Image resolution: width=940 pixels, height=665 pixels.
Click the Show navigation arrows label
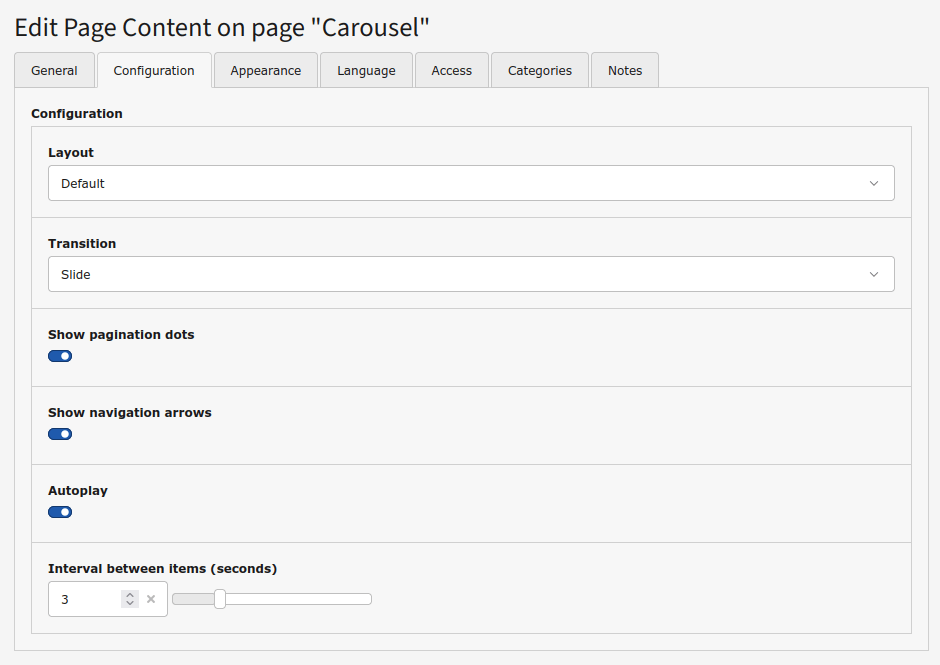click(x=130, y=413)
